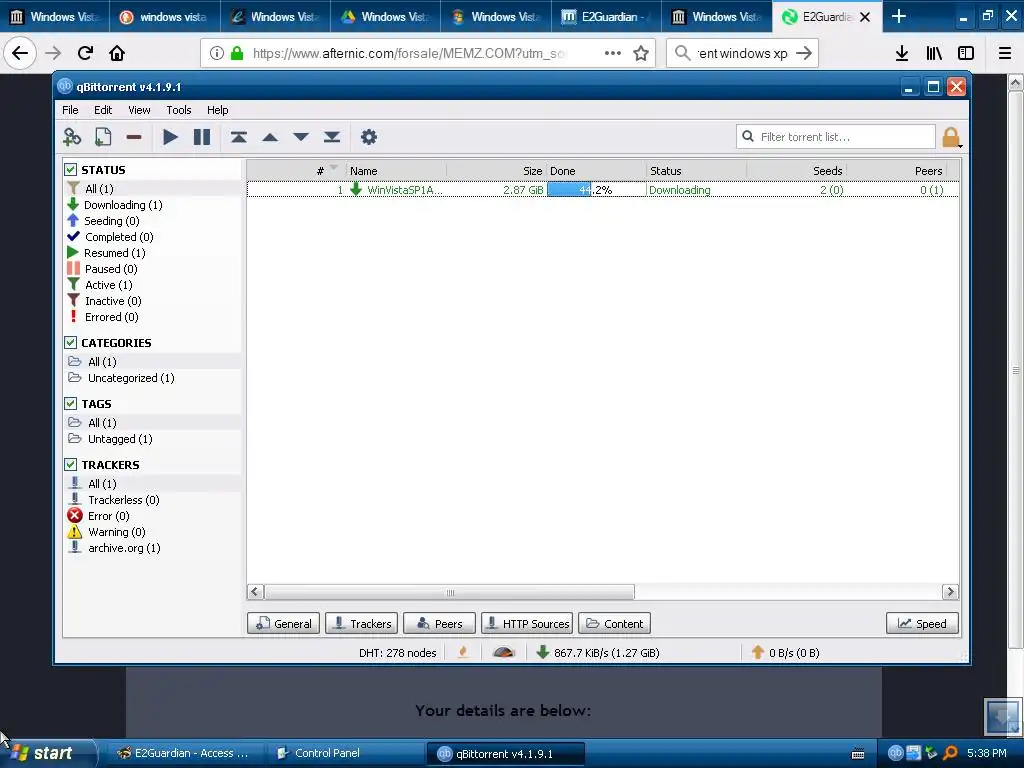Click Firefox home button
Screen dimensions: 1024x768
(x=117, y=53)
